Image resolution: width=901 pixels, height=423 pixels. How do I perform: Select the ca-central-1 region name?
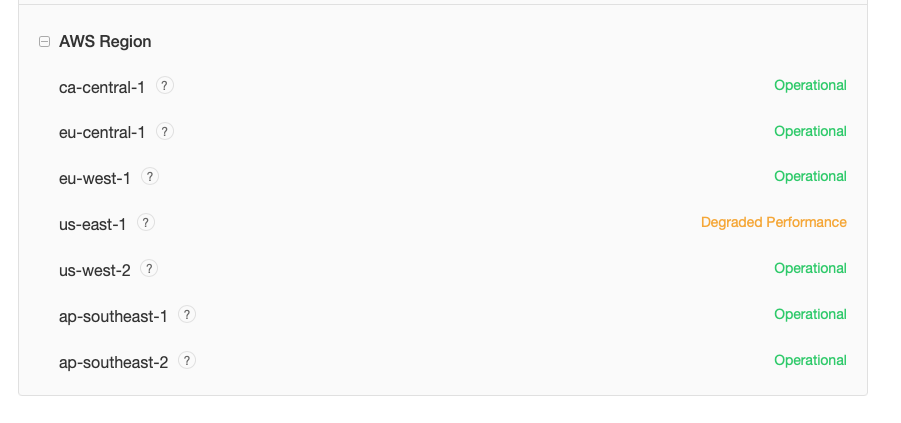102,87
